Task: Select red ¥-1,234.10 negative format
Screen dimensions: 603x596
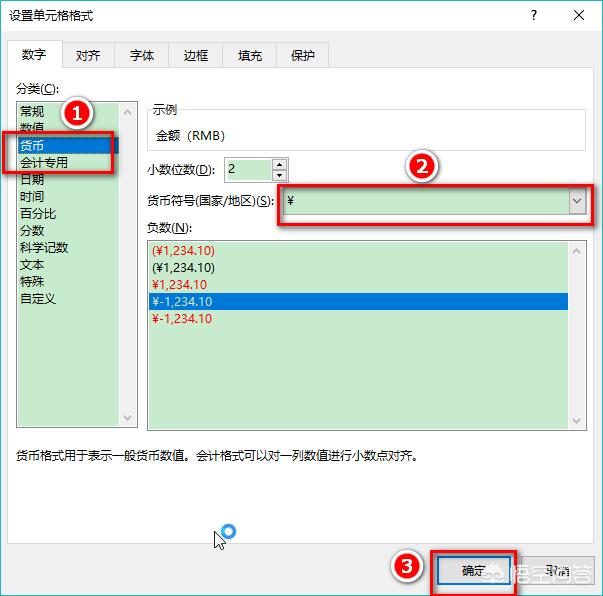Action: [x=358, y=318]
